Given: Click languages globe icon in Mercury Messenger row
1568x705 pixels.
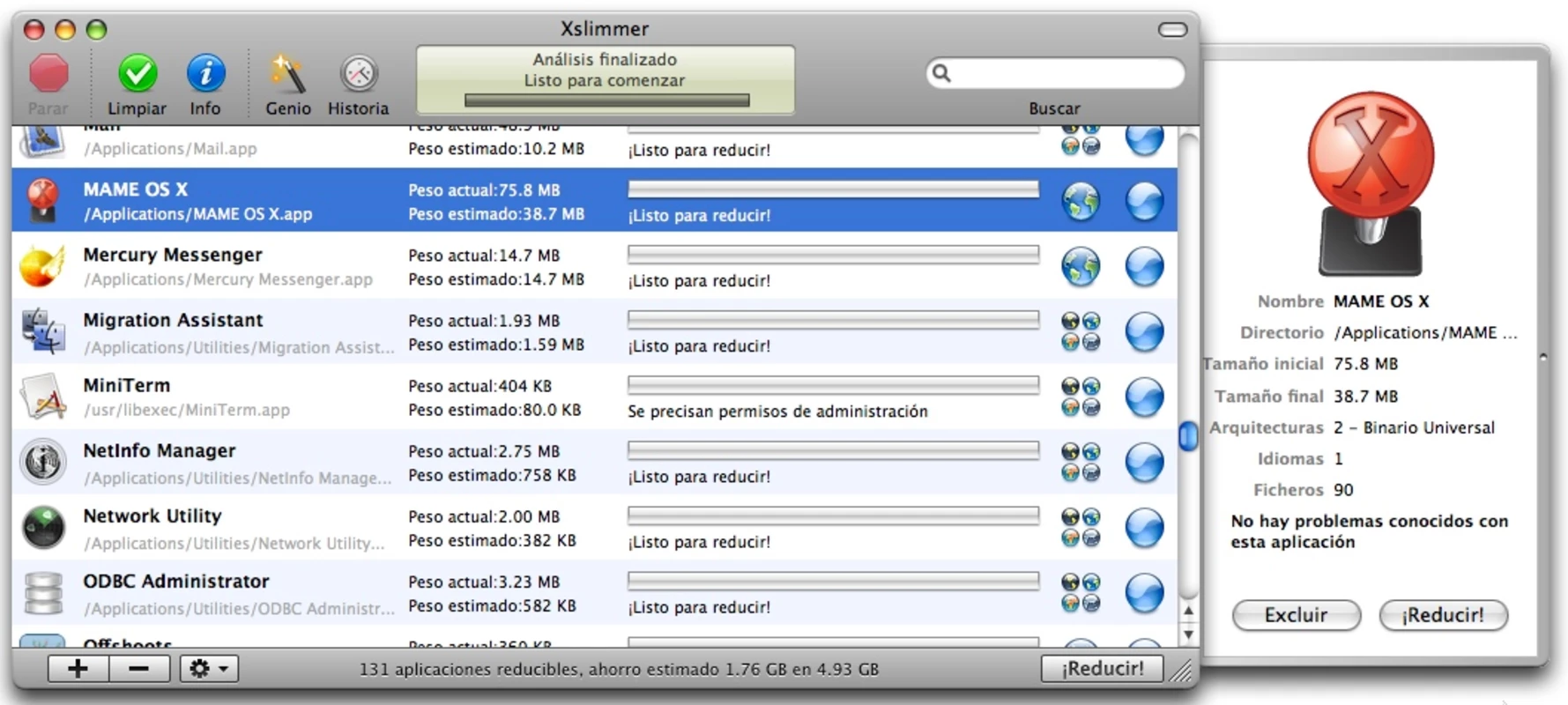Looking at the screenshot, I should coord(1081,266).
